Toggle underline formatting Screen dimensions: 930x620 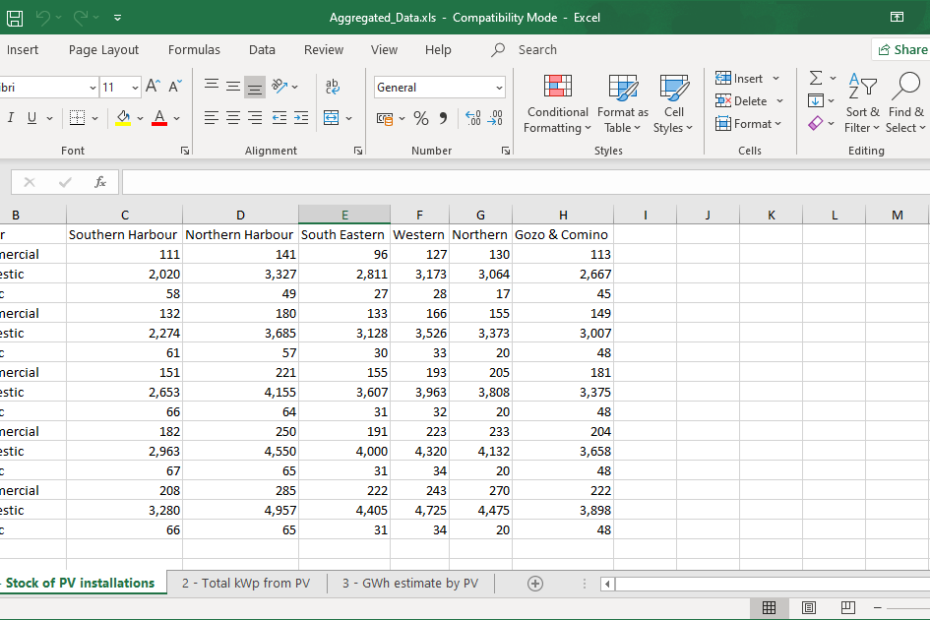coord(32,118)
